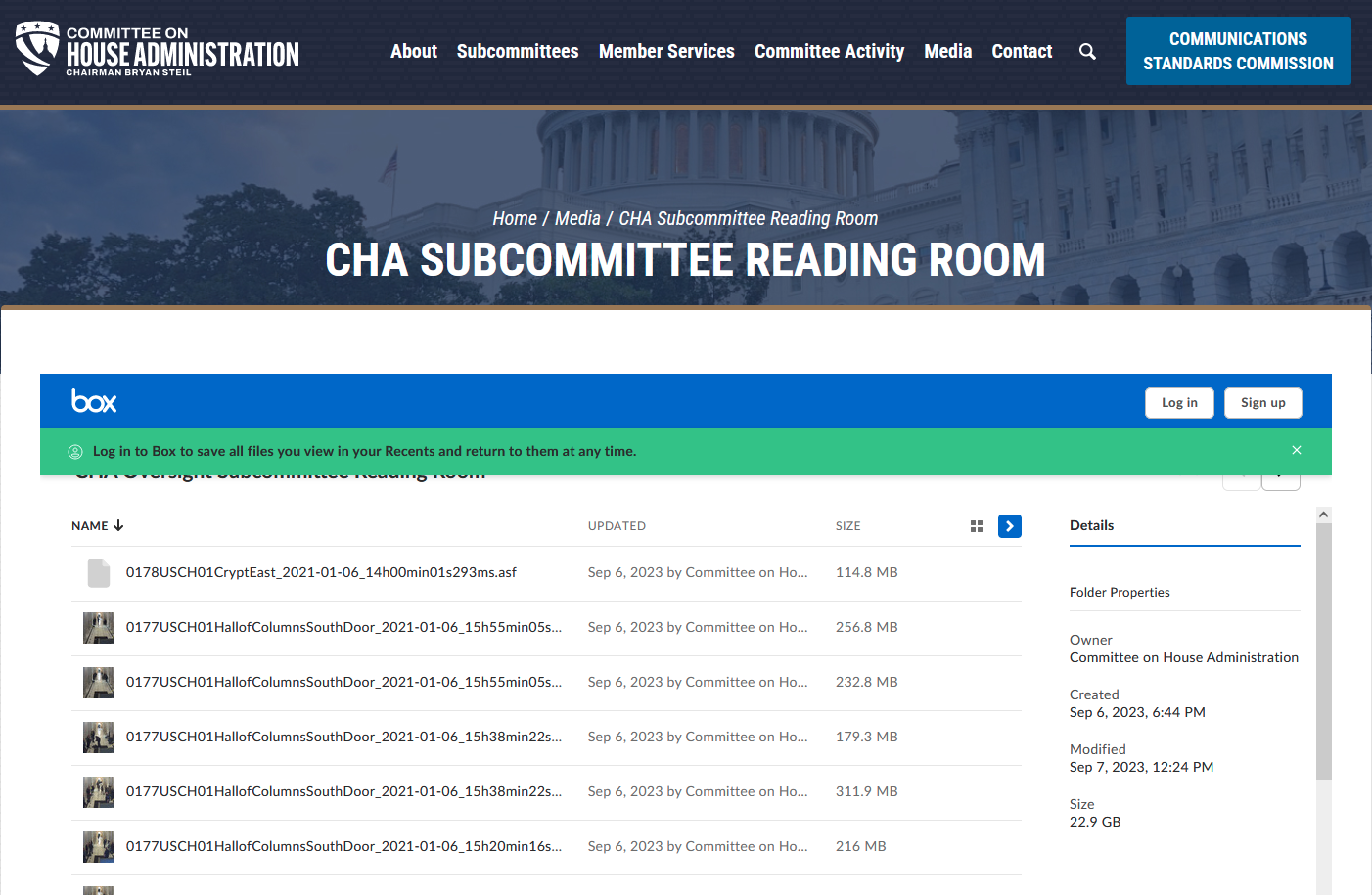This screenshot has width=1372, height=895.
Task: Open thumbnail of 311.9 MB video file
Action: point(99,792)
